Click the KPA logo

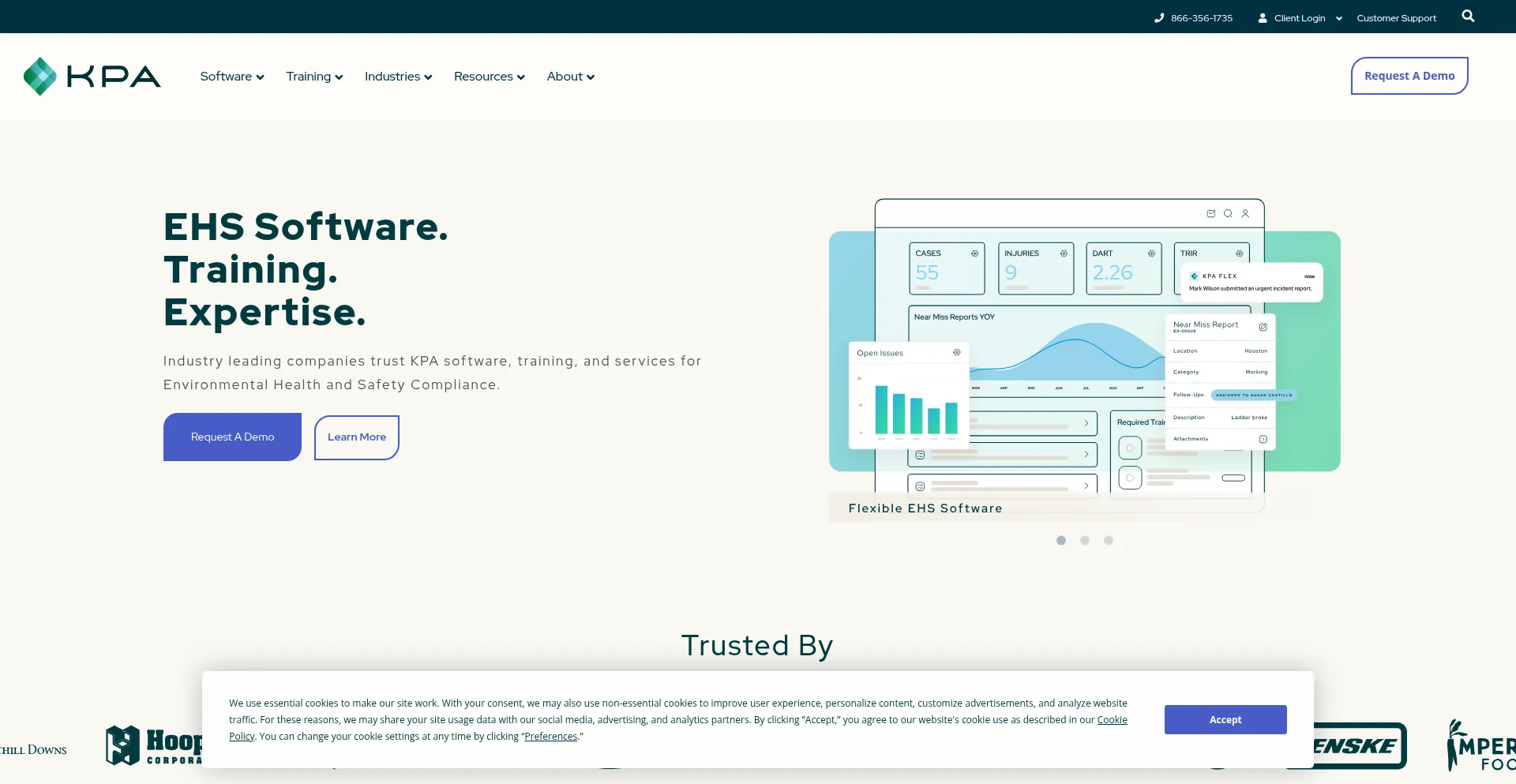[92, 77]
